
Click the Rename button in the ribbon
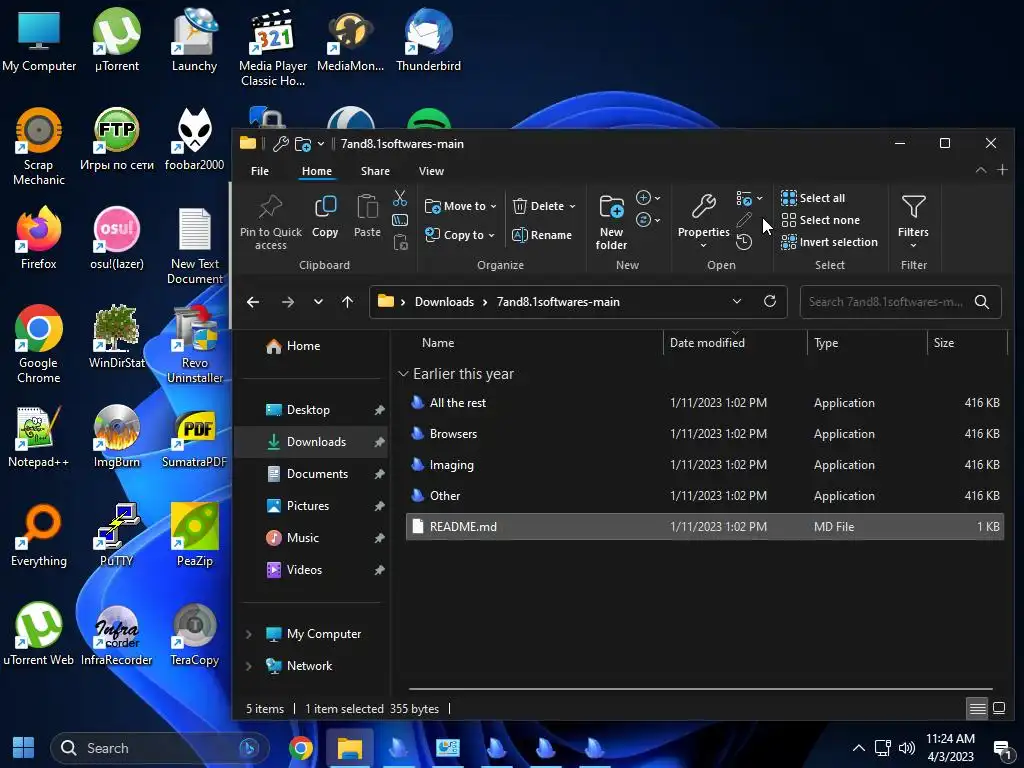[x=542, y=235]
